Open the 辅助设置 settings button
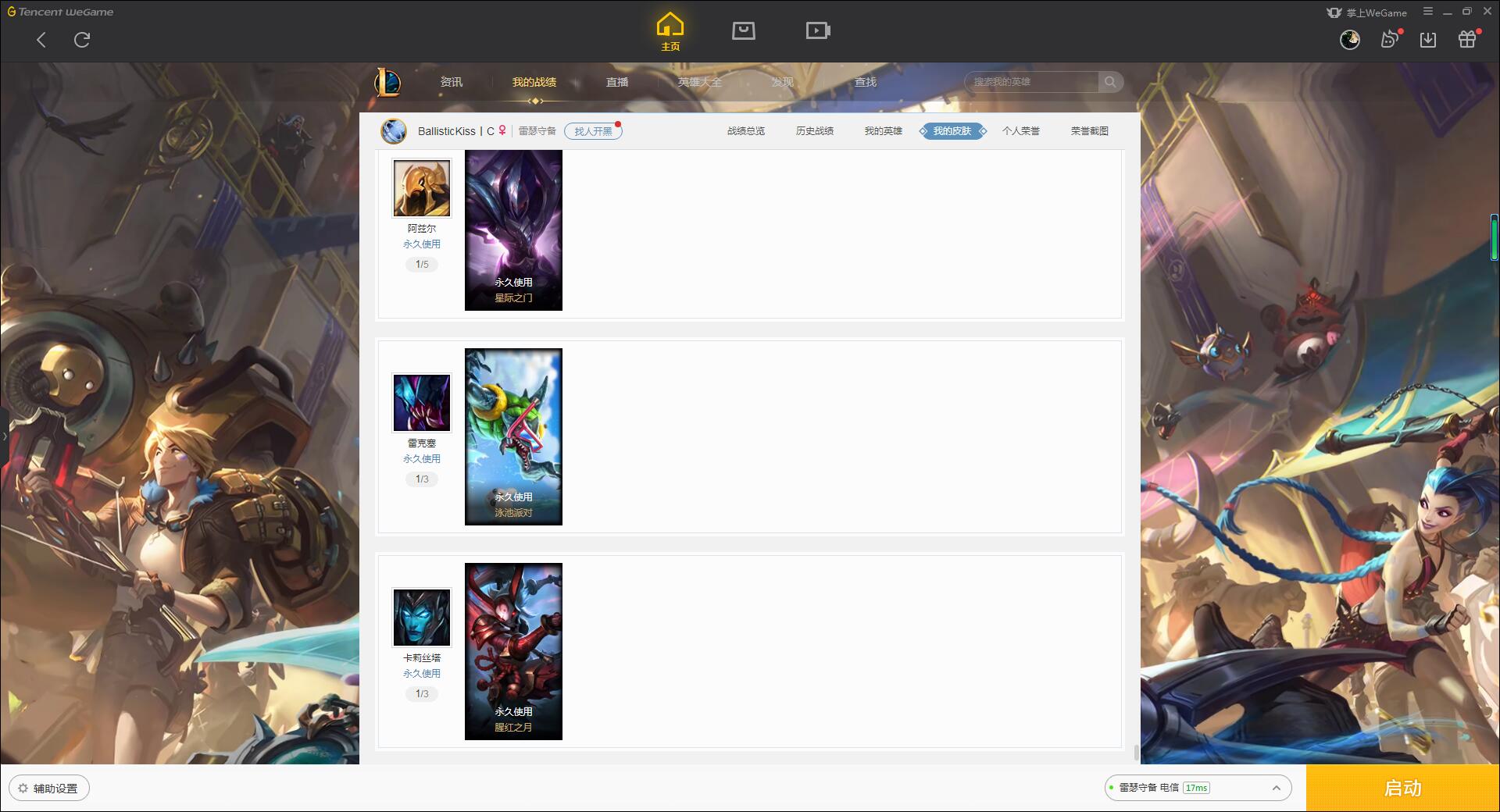 pyautogui.click(x=49, y=789)
